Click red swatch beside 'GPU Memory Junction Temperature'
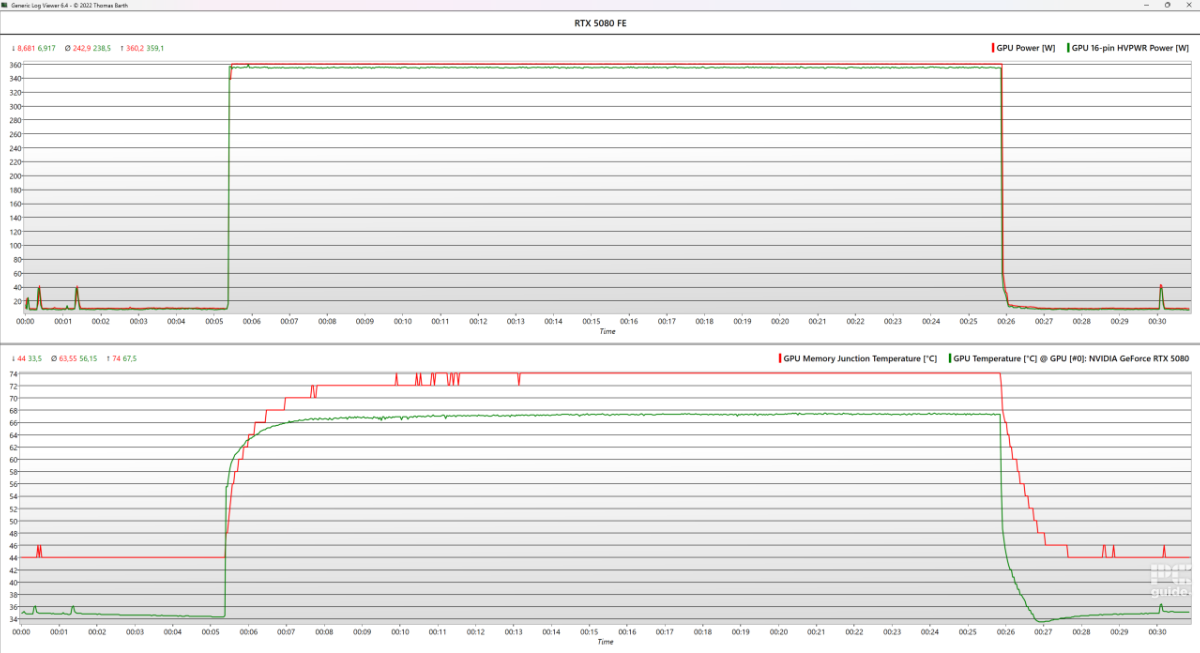Viewport: 1200px width, 653px height. point(780,357)
